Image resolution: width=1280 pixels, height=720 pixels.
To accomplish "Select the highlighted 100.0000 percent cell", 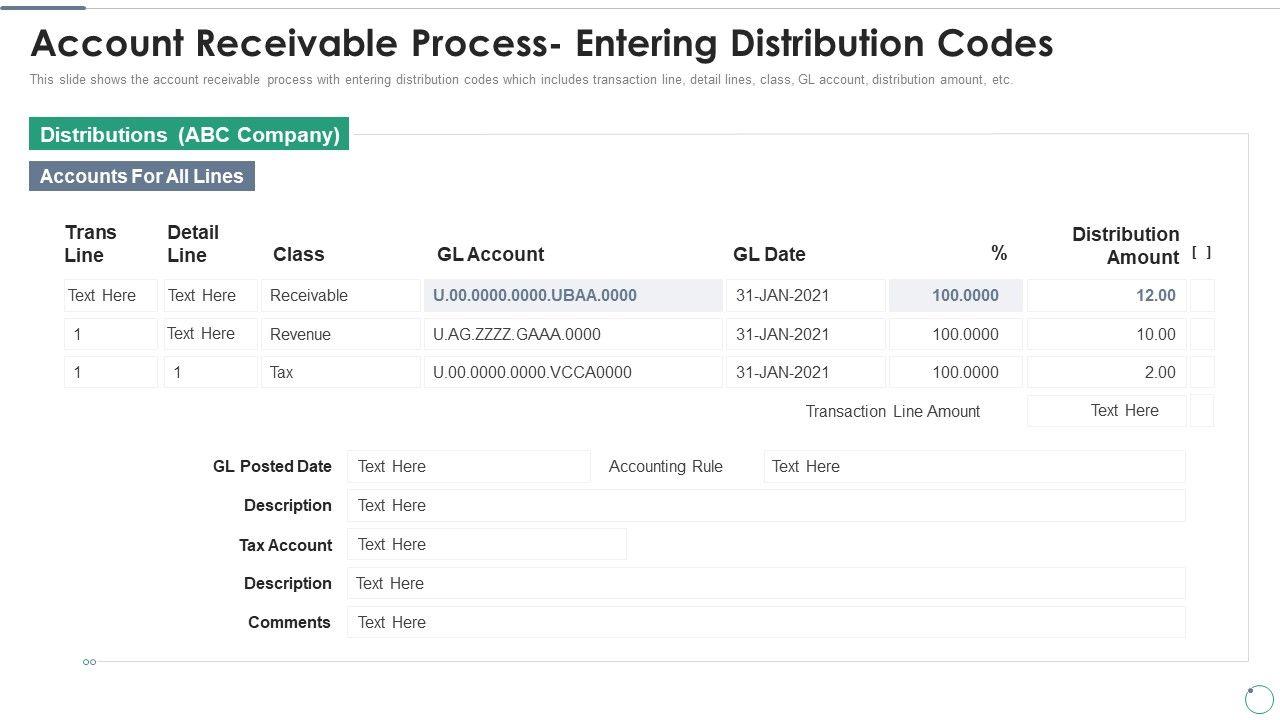I will (x=955, y=296).
